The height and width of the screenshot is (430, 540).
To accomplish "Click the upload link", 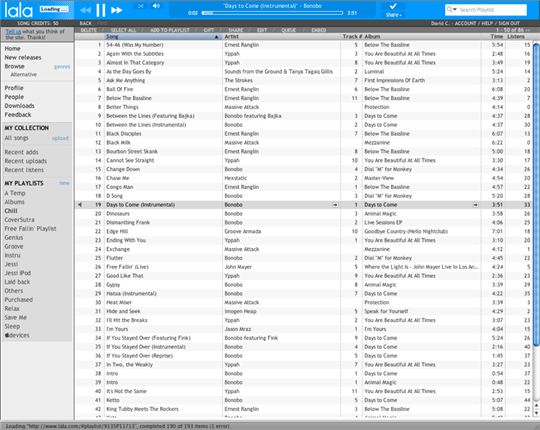I will [x=60, y=138].
